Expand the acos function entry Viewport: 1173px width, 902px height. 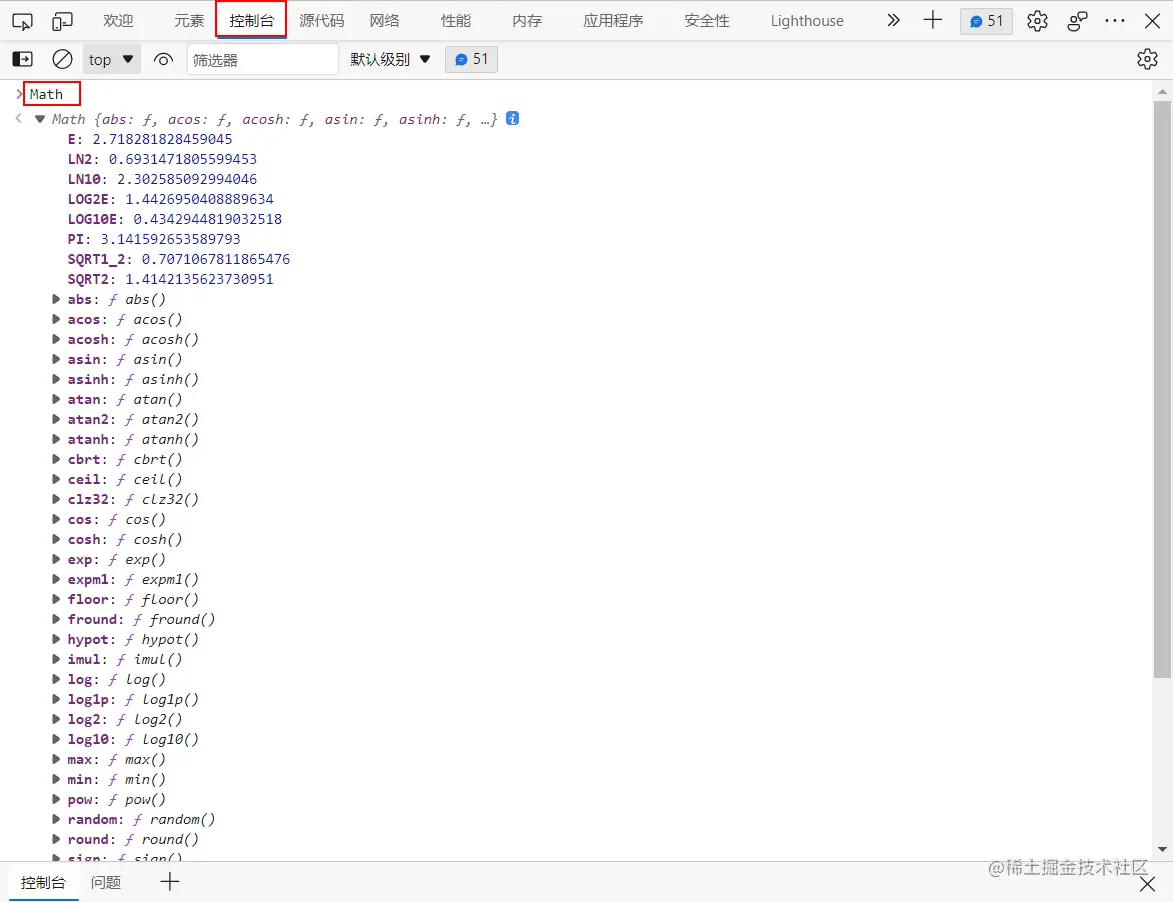(x=56, y=319)
